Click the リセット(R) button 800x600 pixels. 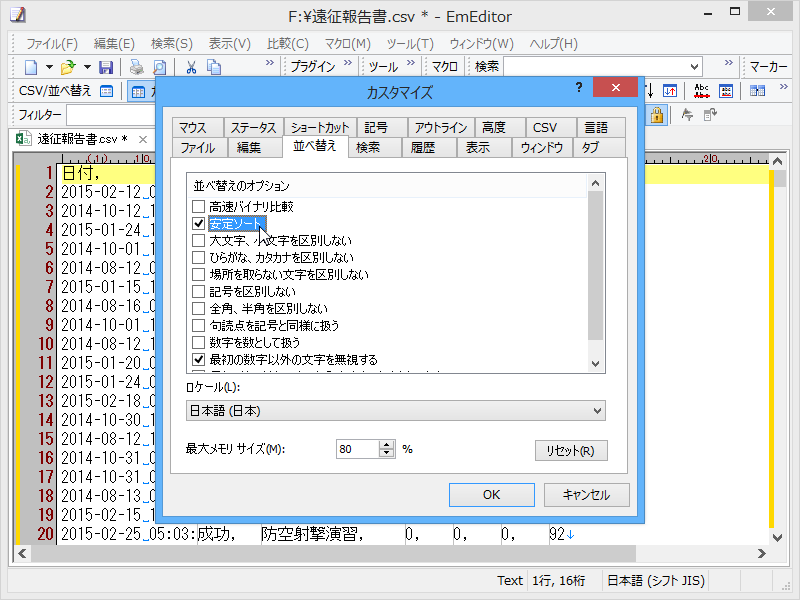click(x=571, y=451)
